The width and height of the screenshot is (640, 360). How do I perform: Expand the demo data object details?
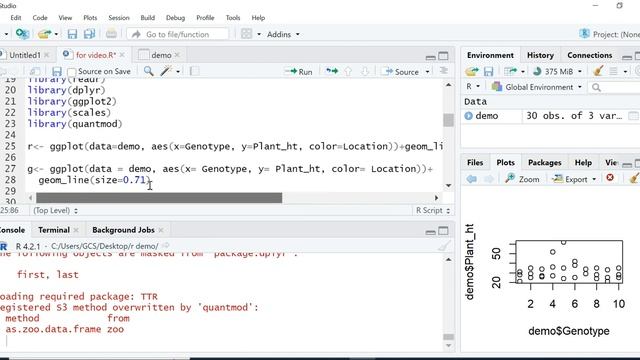(x=468, y=116)
